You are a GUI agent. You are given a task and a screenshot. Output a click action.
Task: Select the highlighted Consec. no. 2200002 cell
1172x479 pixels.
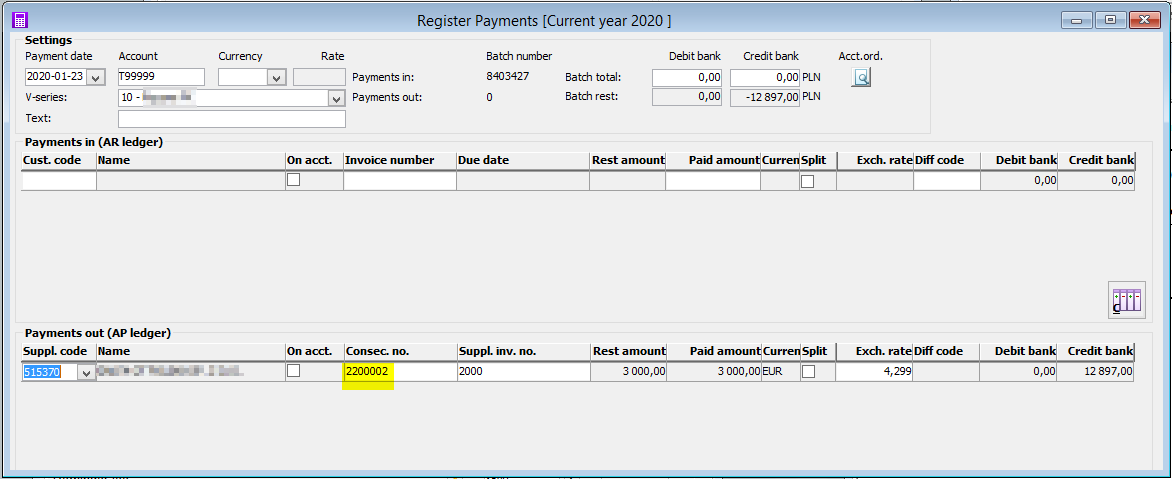coord(368,372)
